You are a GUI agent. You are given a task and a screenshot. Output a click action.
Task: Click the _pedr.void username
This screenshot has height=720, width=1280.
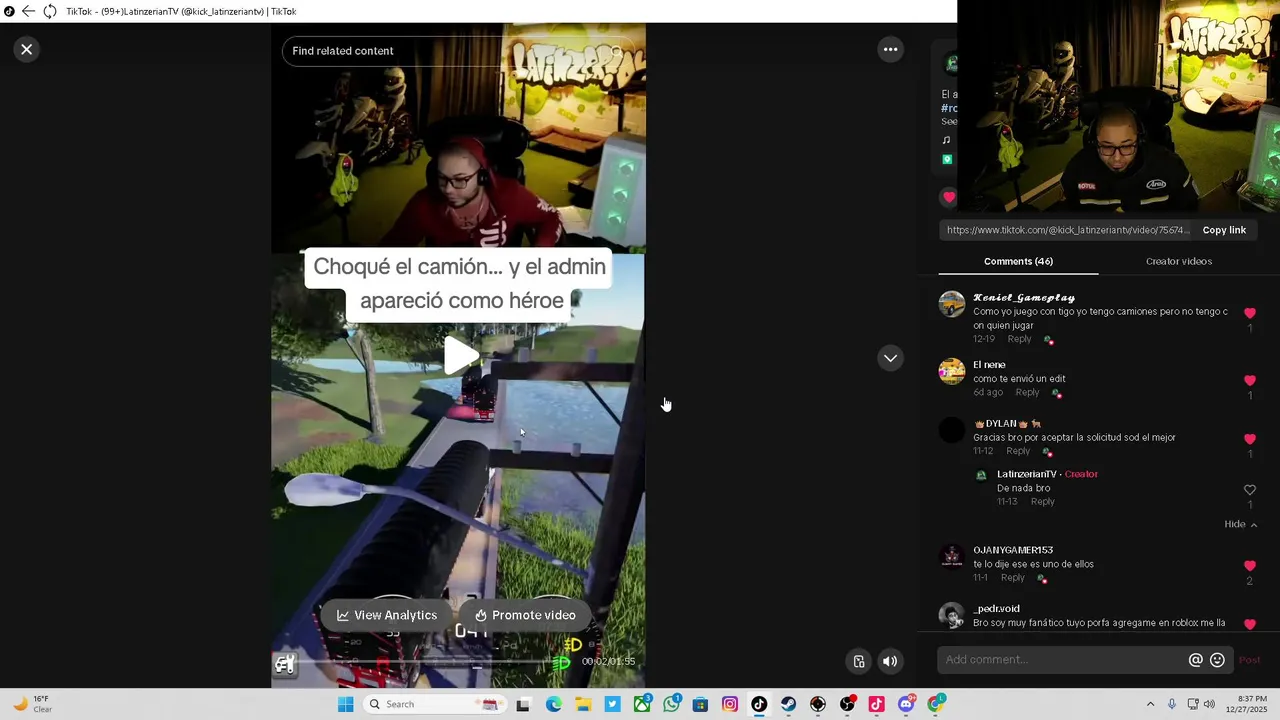(x=996, y=608)
